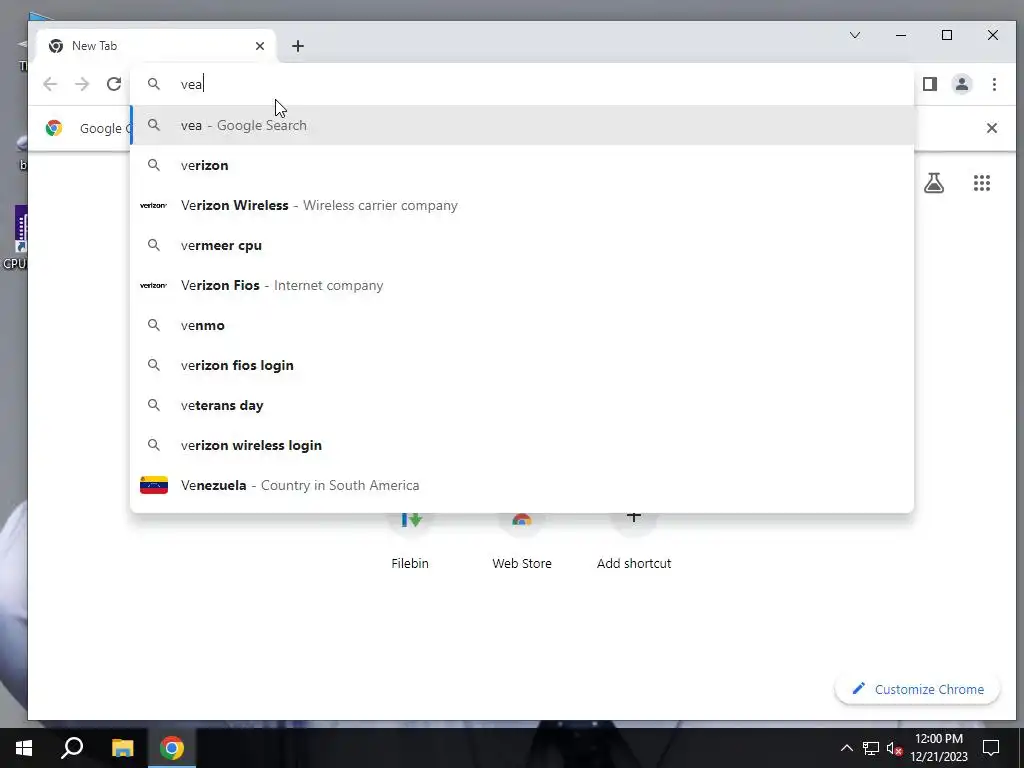
Task: Select the vermeer cpu suggestion
Action: coord(522,246)
